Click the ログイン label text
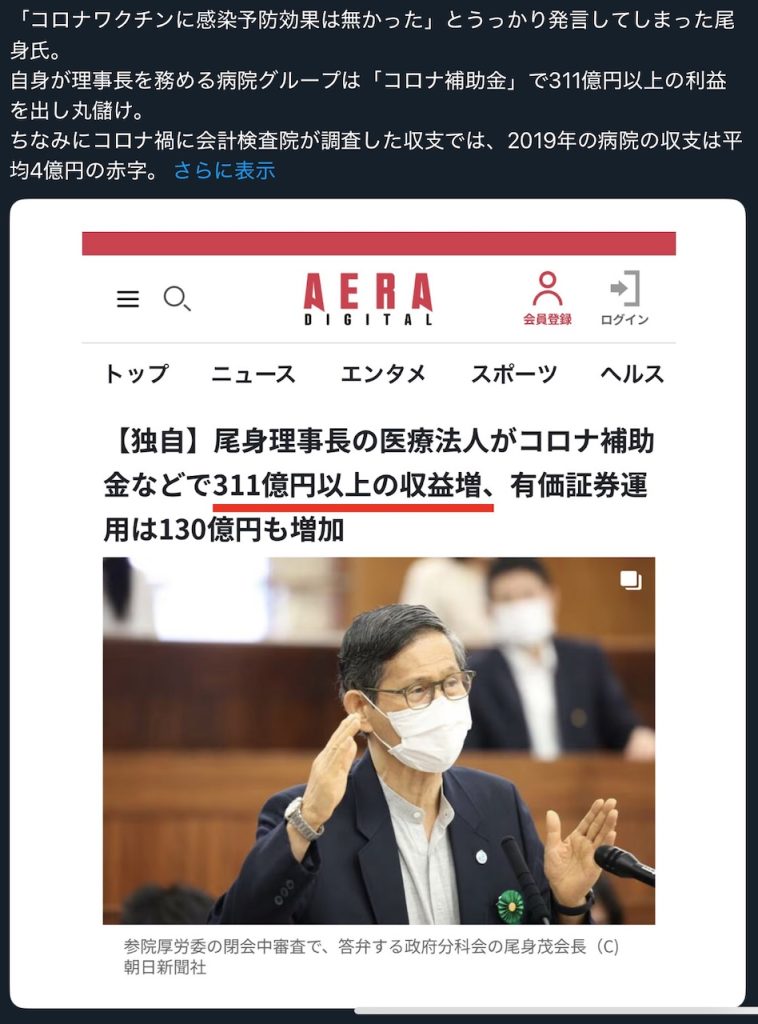The image size is (758, 1024). click(x=625, y=319)
